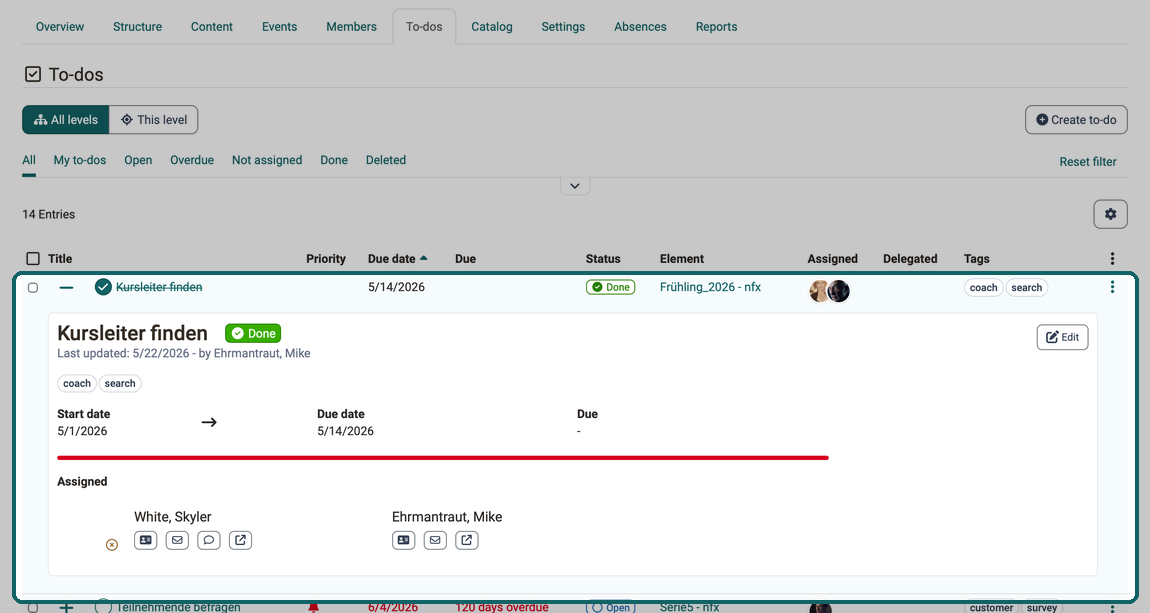The width and height of the screenshot is (1150, 613).
Task: Filter by Not assigned to-dos
Action: click(267, 160)
